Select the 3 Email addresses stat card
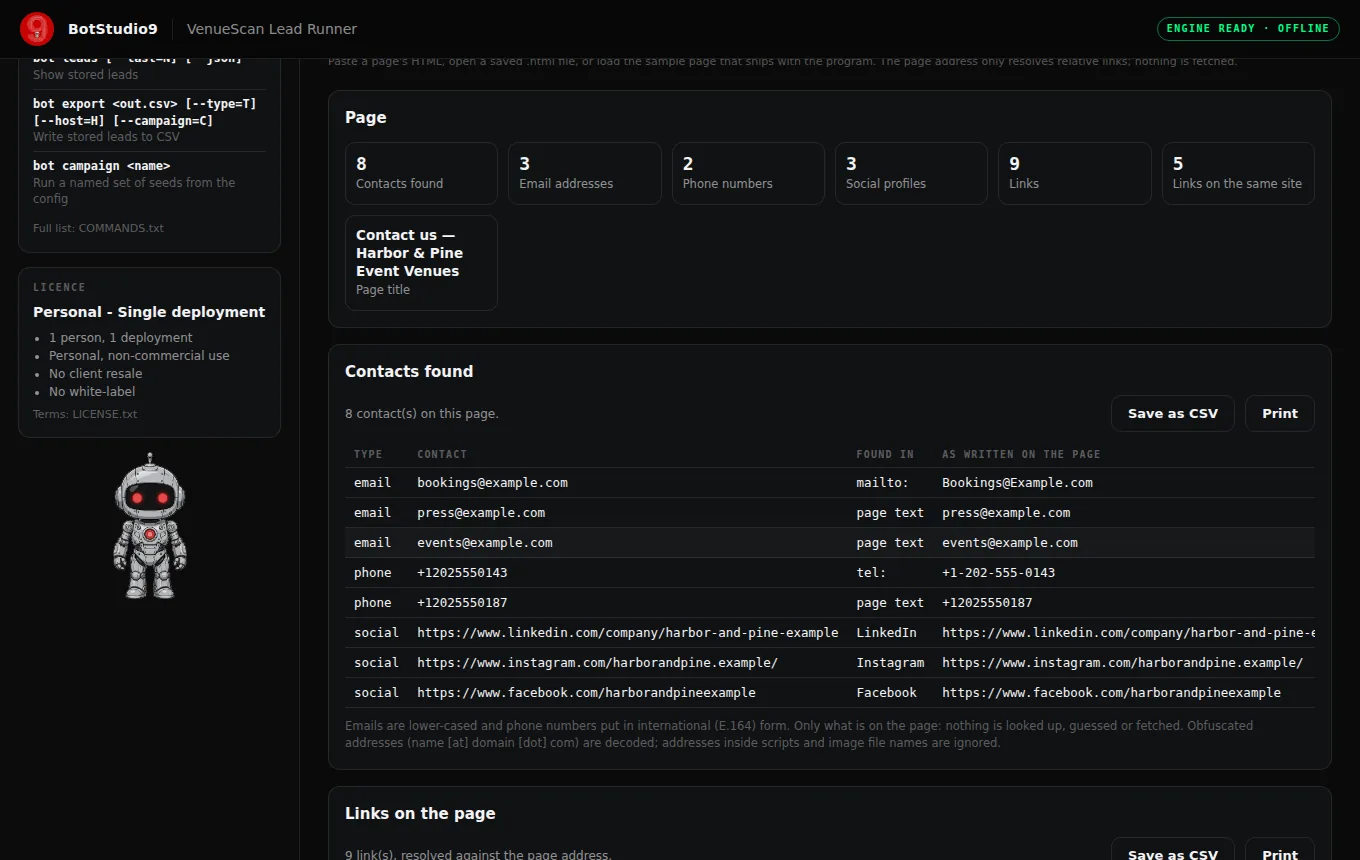The image size is (1360, 860). click(x=585, y=173)
